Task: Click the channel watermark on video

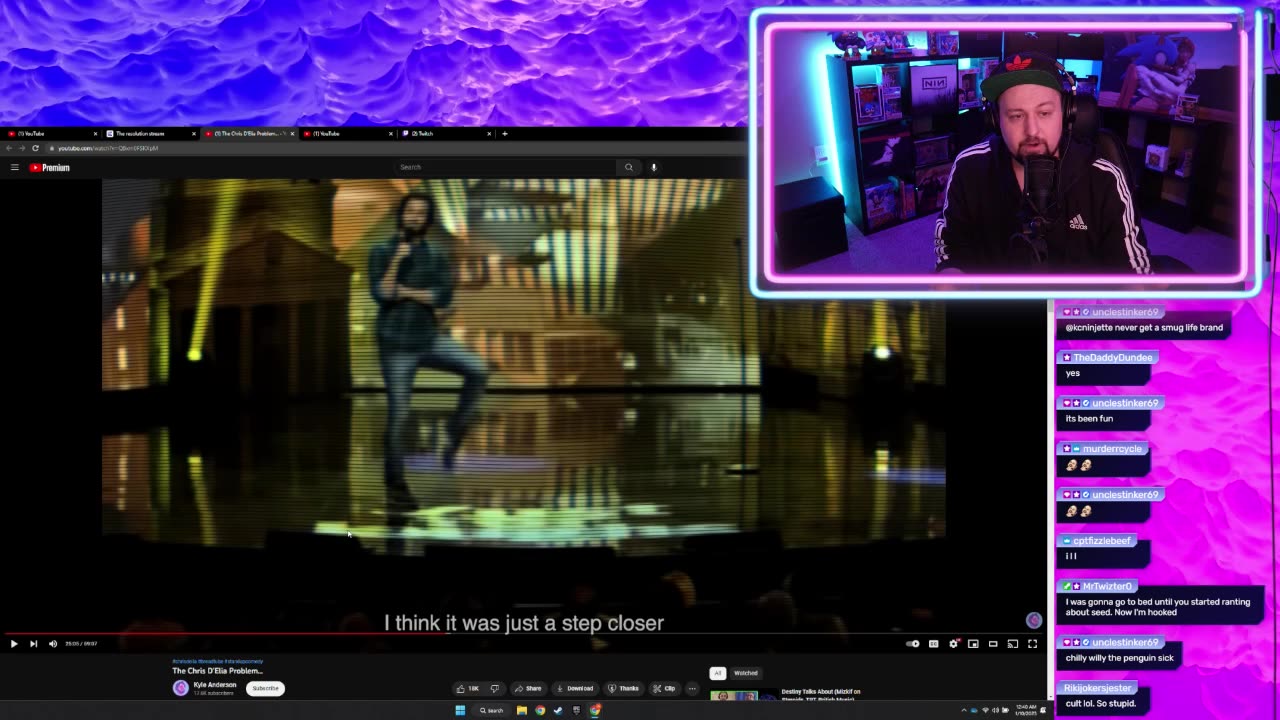Action: [x=1034, y=621]
